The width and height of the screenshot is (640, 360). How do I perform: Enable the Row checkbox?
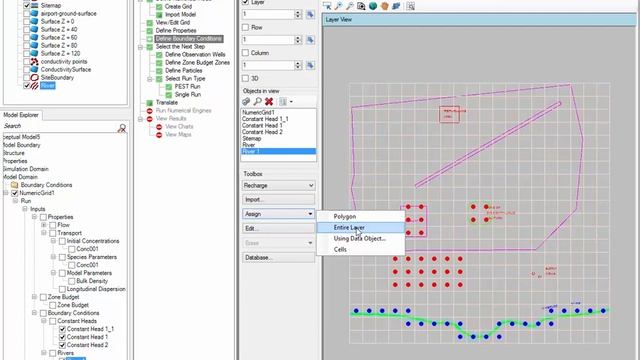pos(245,27)
